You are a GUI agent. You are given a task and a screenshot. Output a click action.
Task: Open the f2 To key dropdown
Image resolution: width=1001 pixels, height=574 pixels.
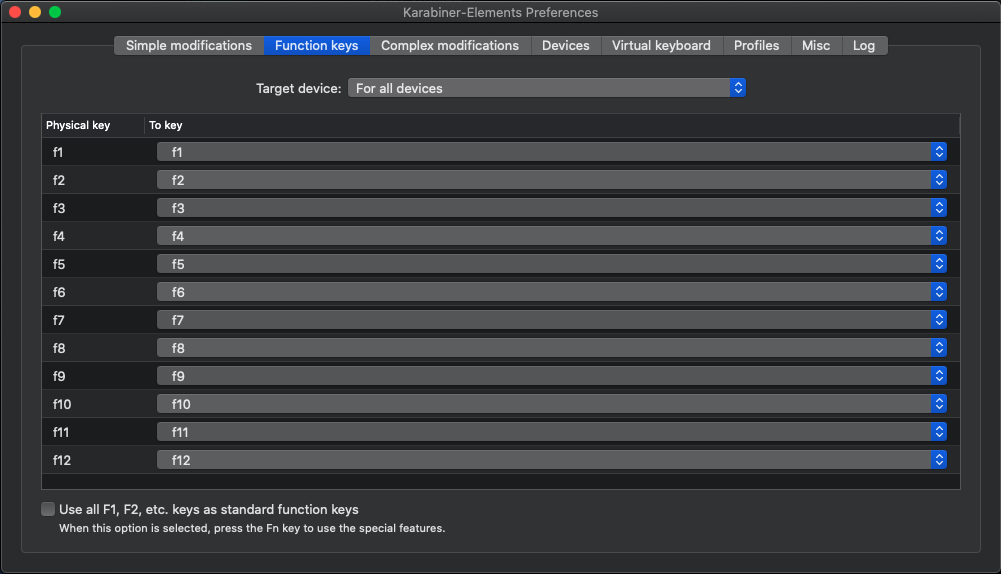click(x=552, y=180)
